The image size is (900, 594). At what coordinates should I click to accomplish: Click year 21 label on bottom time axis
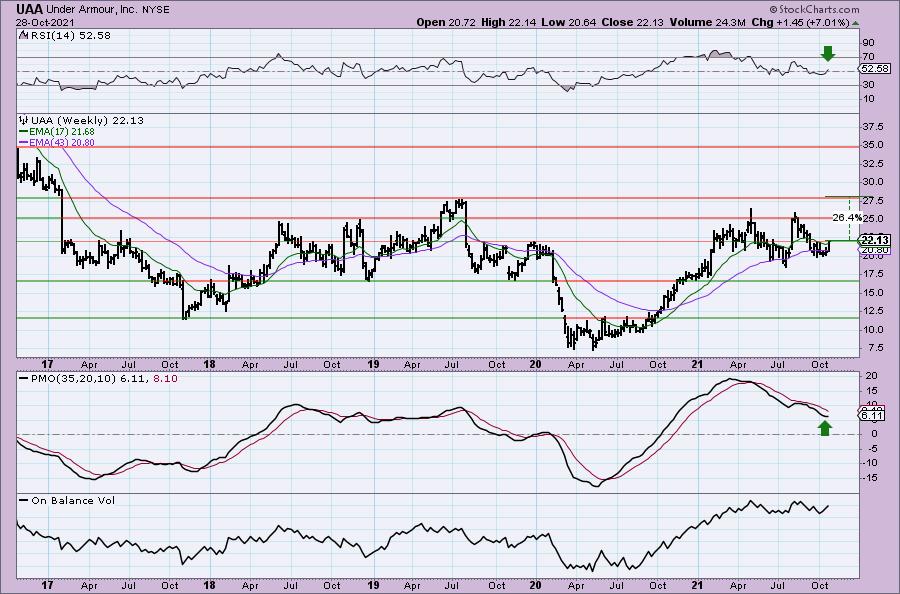(697, 585)
